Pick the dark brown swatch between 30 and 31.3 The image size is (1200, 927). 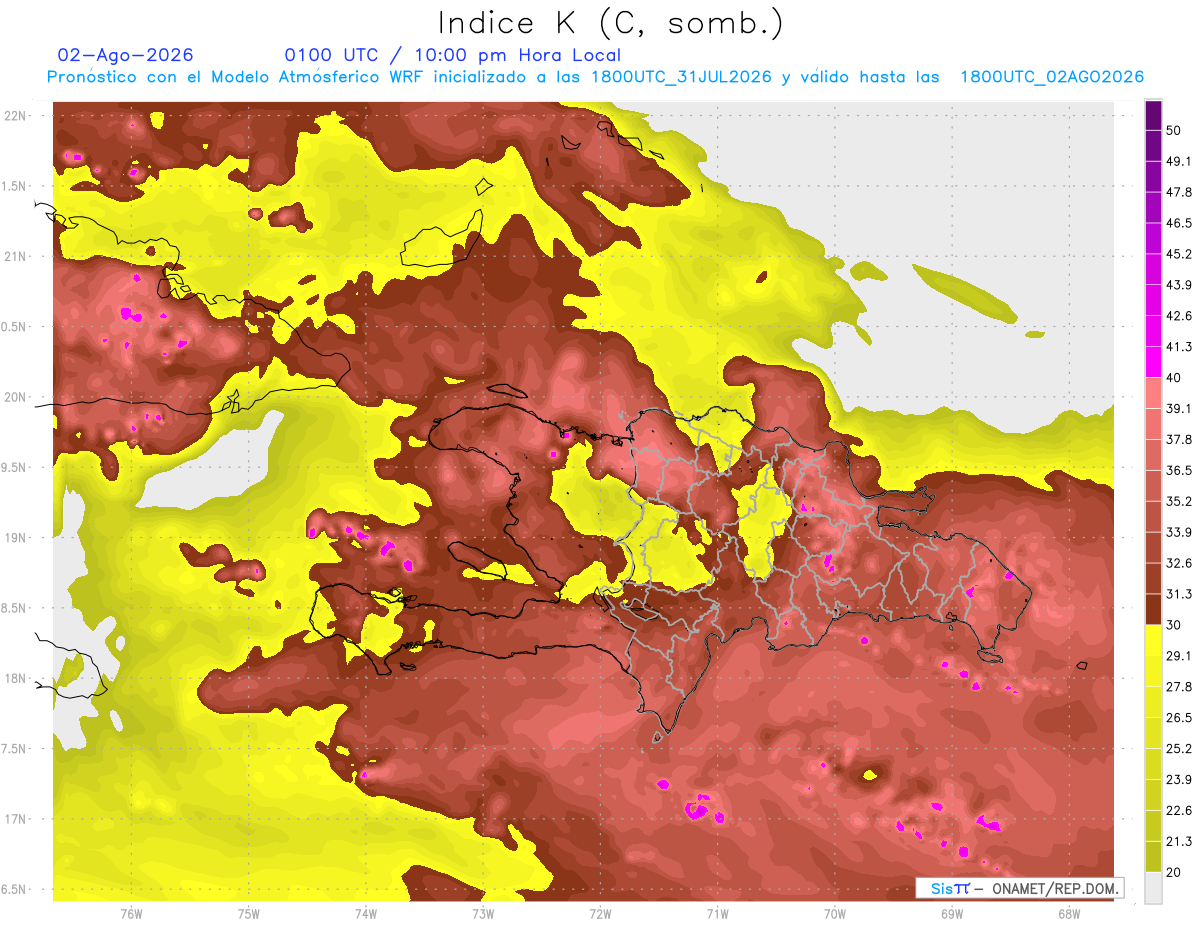1153,610
